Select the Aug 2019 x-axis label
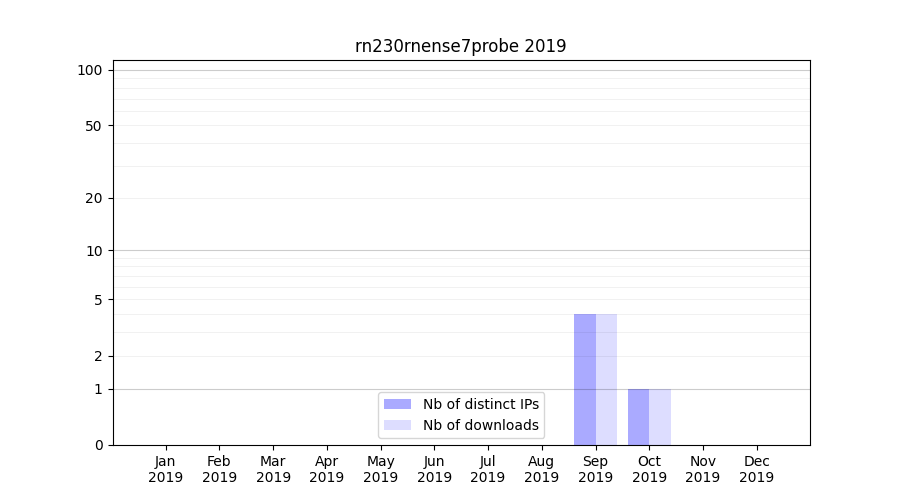 pos(541,469)
